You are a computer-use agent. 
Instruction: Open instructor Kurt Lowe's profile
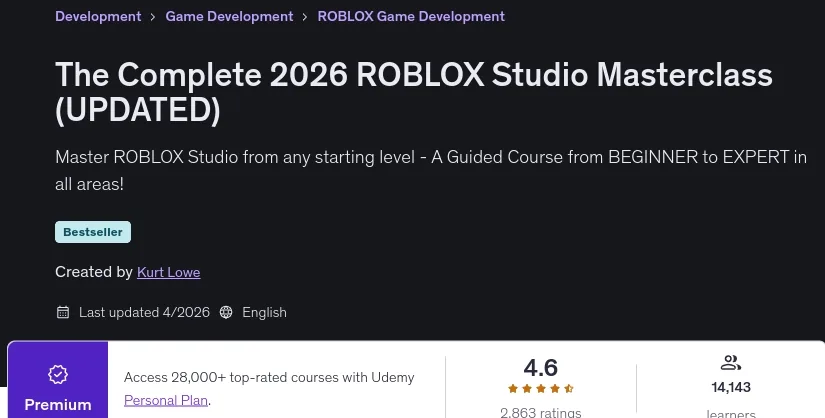tap(168, 272)
